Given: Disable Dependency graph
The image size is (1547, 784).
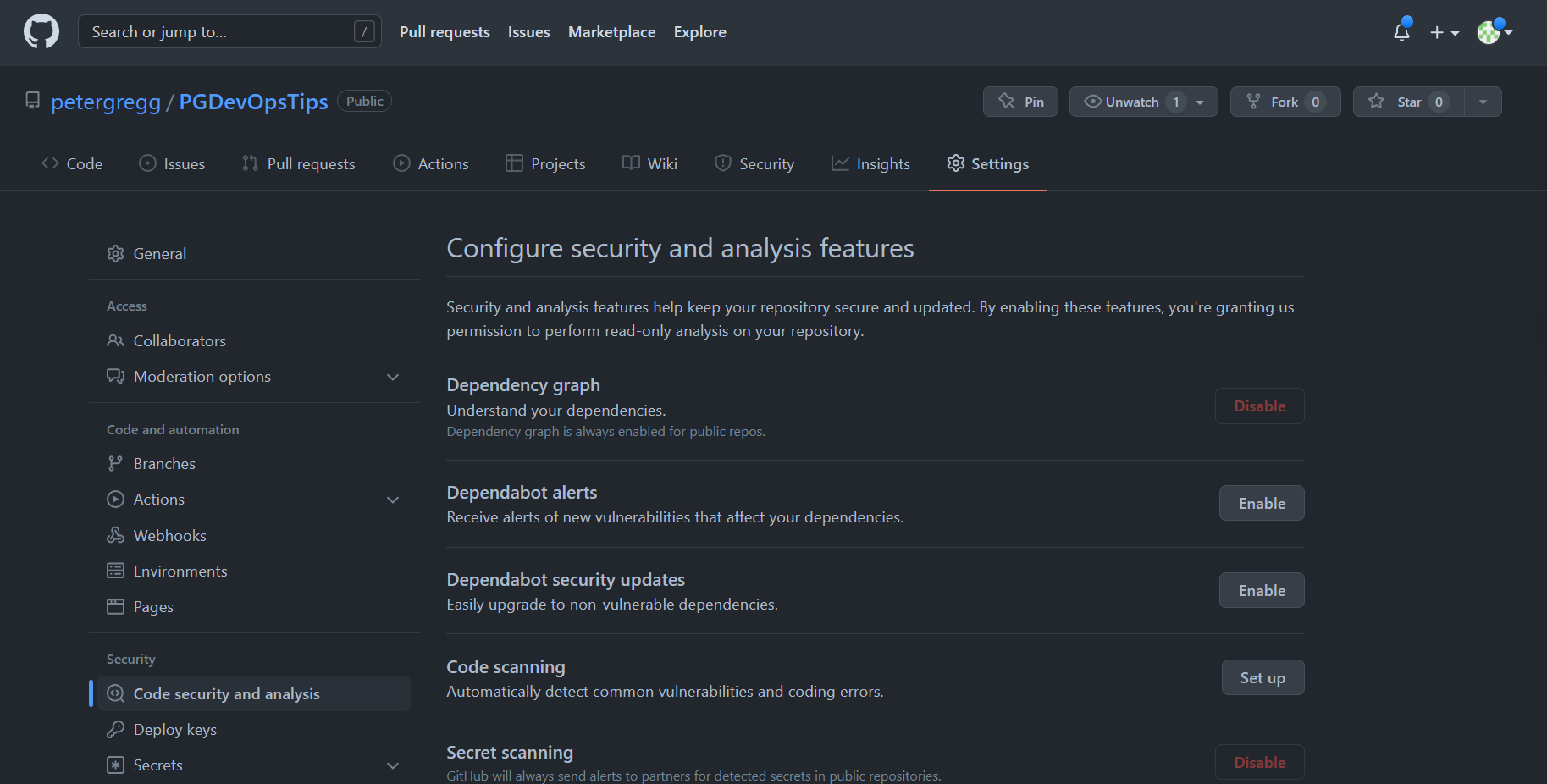Looking at the screenshot, I should pos(1260,406).
